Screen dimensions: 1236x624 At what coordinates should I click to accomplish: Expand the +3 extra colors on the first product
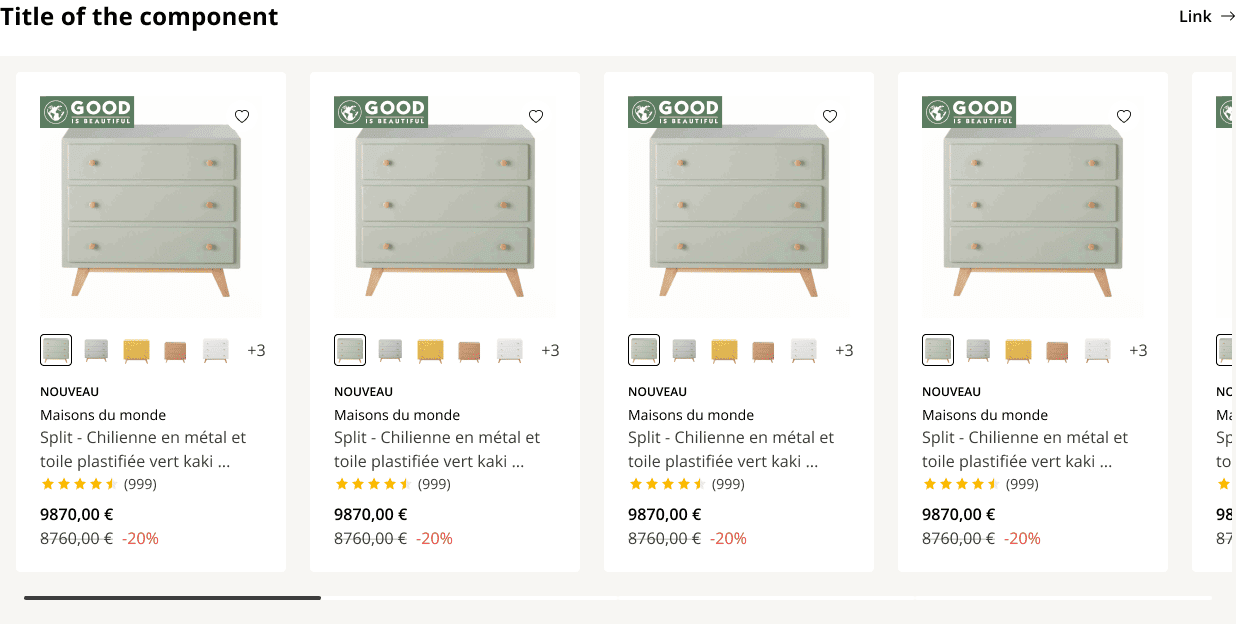(x=257, y=350)
